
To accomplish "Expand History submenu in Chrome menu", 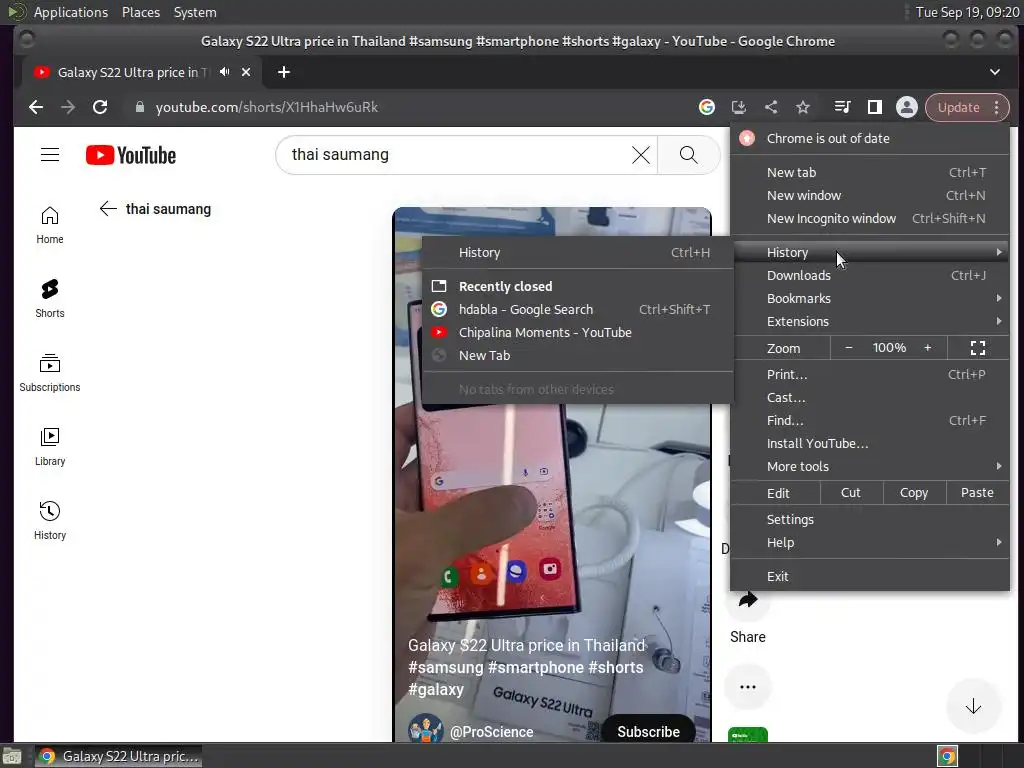I will pyautogui.click(x=870, y=252).
